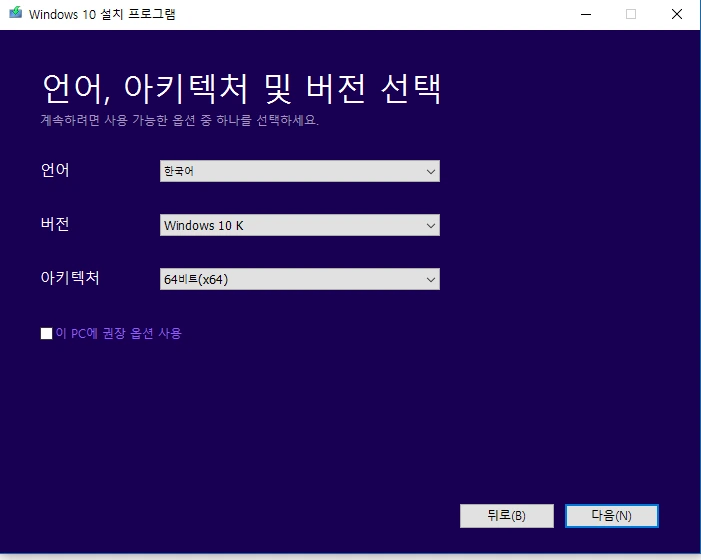Click the 다음(N) button

(x=612, y=516)
